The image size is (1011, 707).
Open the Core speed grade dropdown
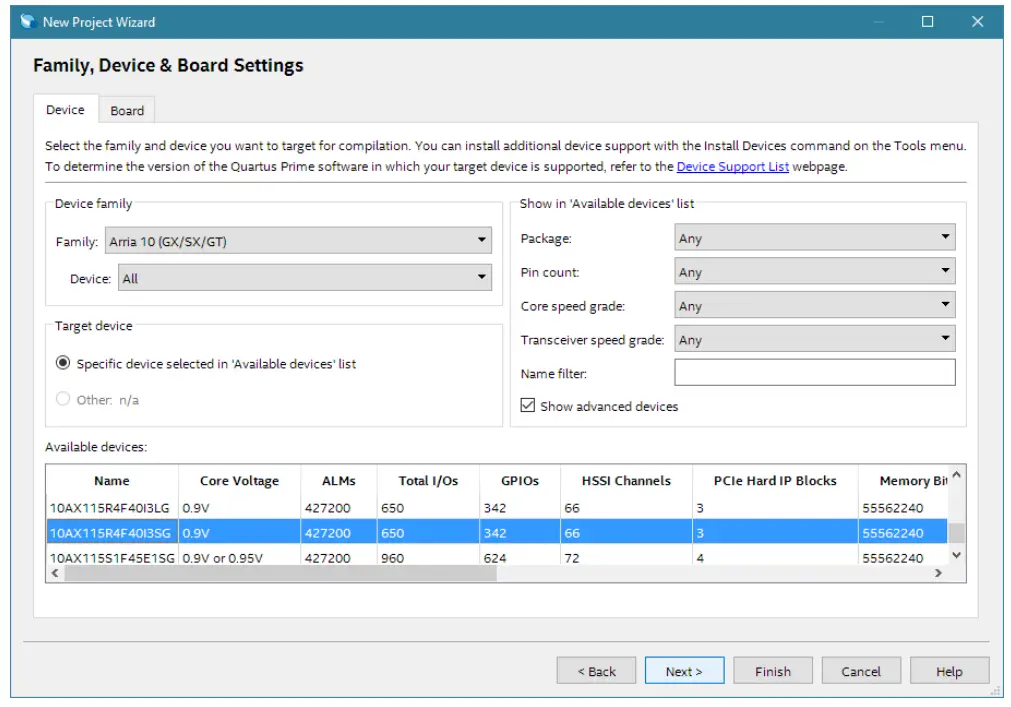point(814,306)
